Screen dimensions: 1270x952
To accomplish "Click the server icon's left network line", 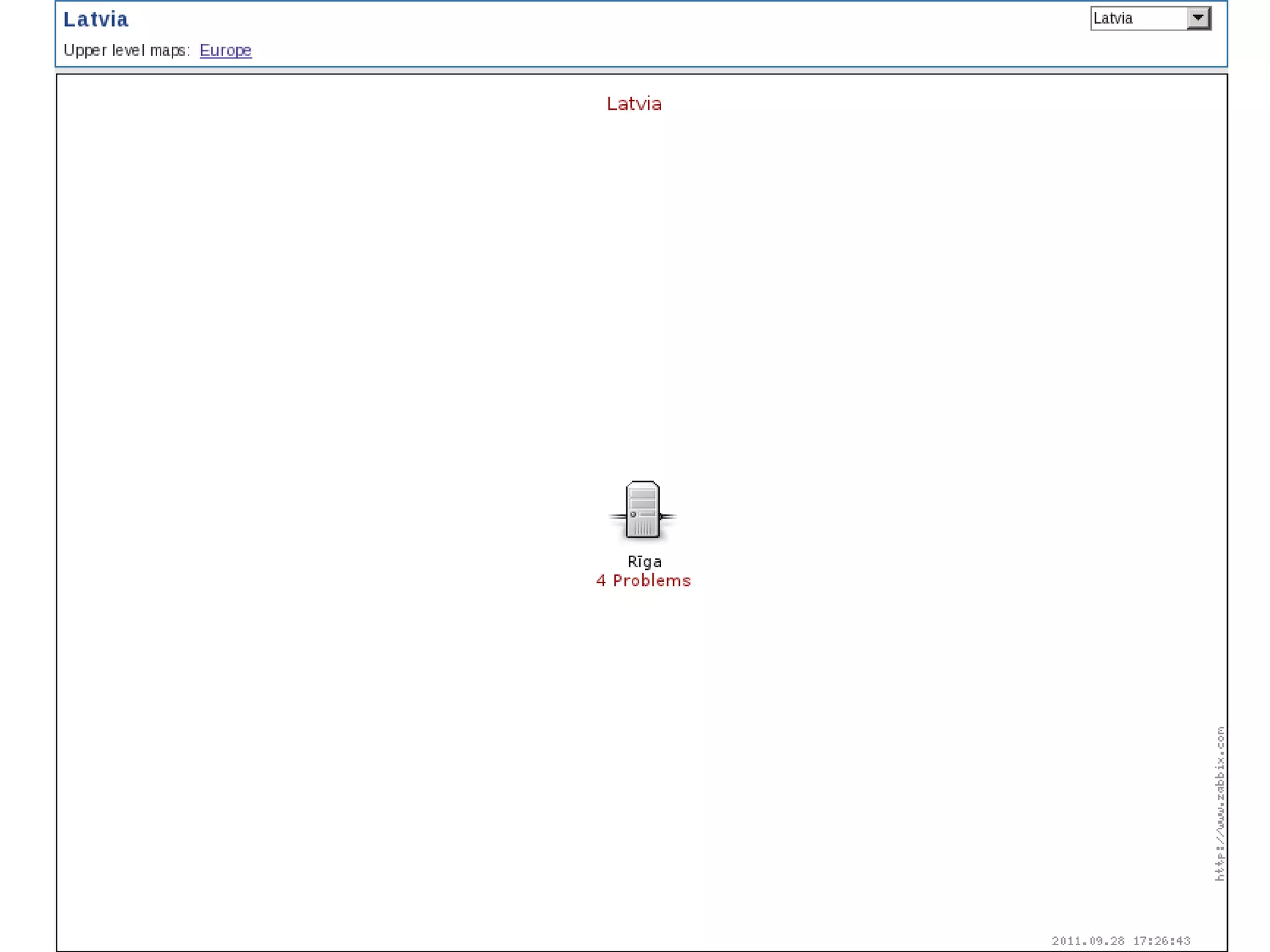I will (617, 516).
